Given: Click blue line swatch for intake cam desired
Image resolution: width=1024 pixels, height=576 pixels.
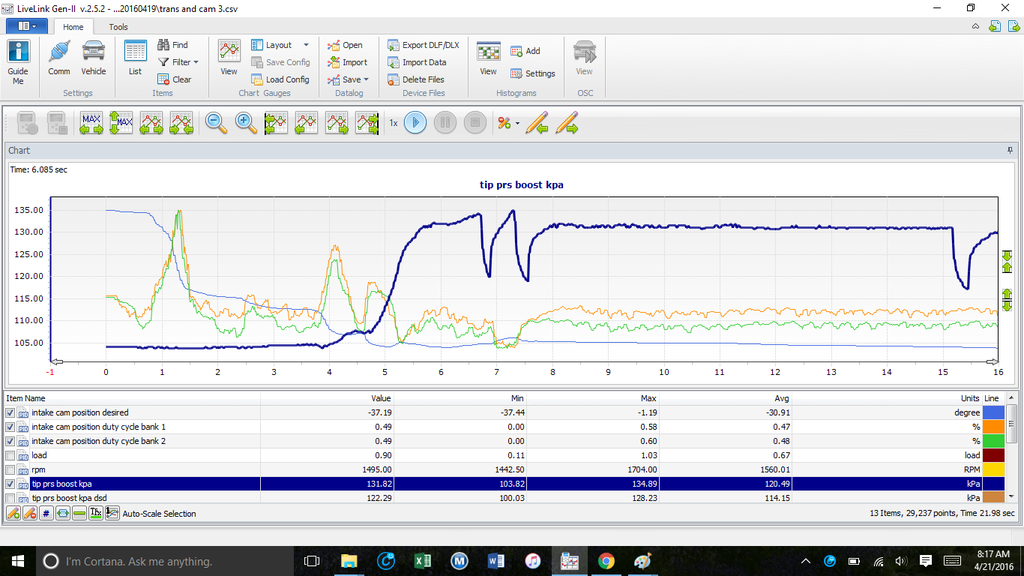Looking at the screenshot, I should tap(993, 413).
